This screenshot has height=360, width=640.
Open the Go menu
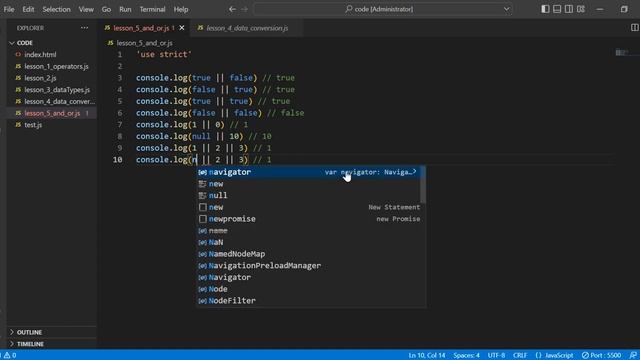coord(106,9)
